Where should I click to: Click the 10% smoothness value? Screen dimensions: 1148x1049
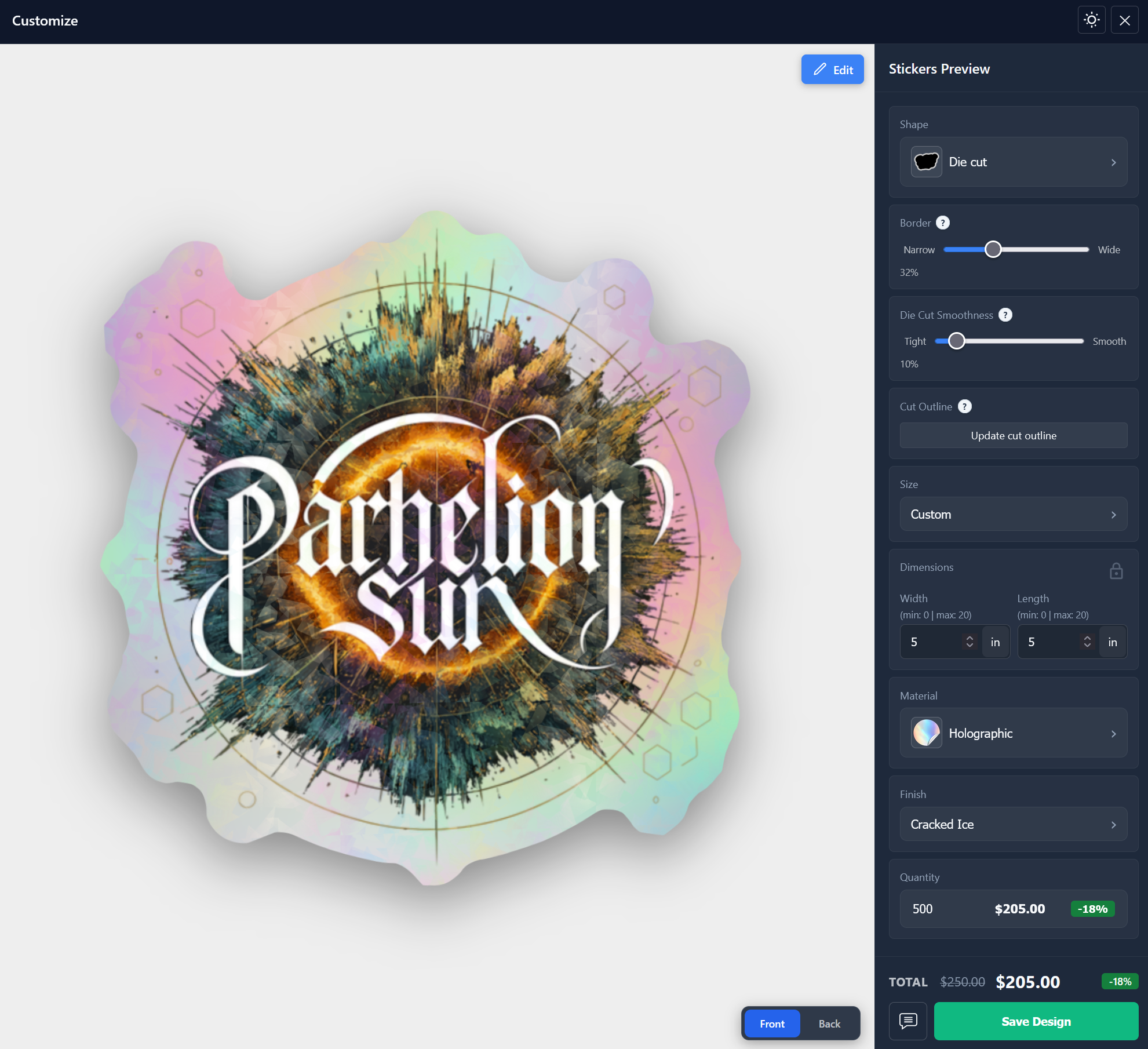[x=909, y=363]
